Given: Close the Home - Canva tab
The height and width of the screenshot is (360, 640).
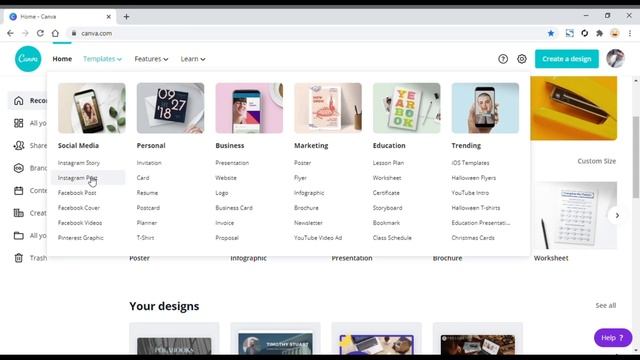Looking at the screenshot, I should click(x=109, y=17).
